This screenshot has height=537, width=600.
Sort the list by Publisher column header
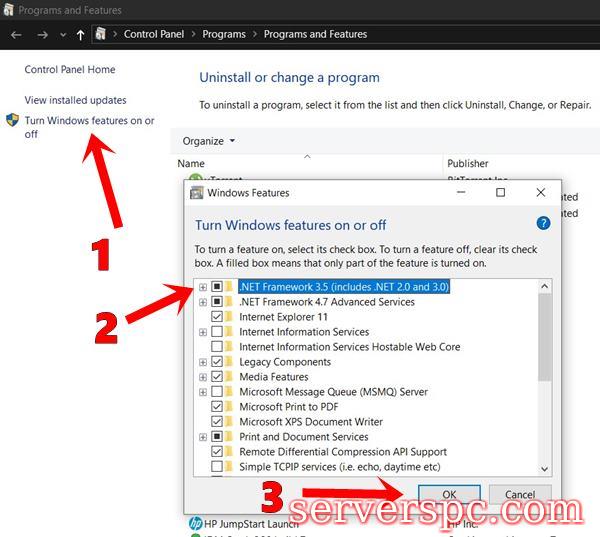468,163
